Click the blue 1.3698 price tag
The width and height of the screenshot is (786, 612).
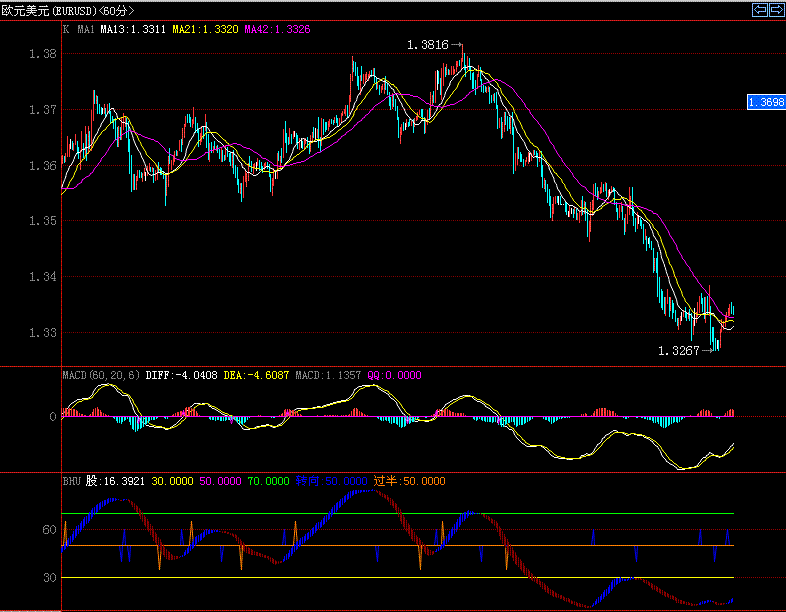(766, 102)
